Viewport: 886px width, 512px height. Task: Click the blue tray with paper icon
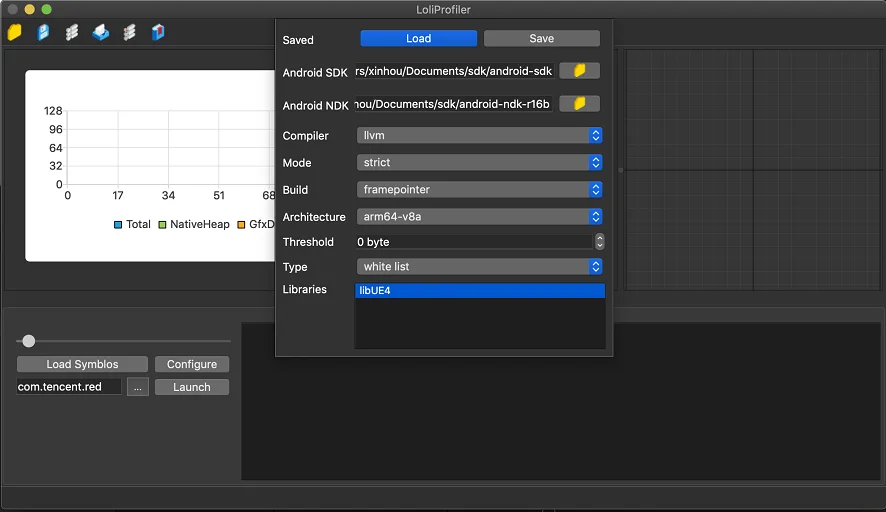coord(101,32)
